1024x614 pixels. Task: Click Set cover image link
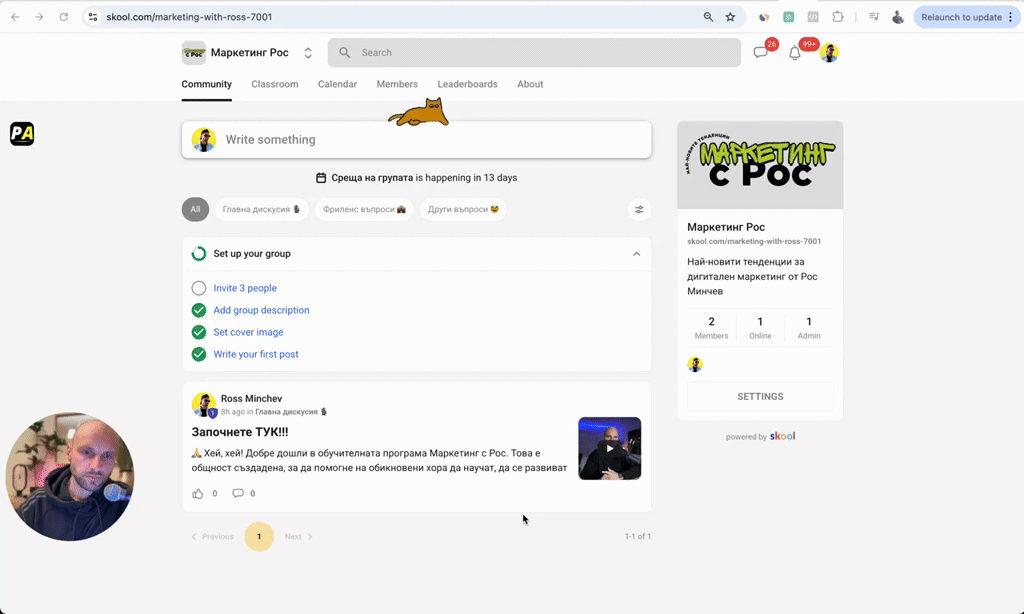pos(248,332)
